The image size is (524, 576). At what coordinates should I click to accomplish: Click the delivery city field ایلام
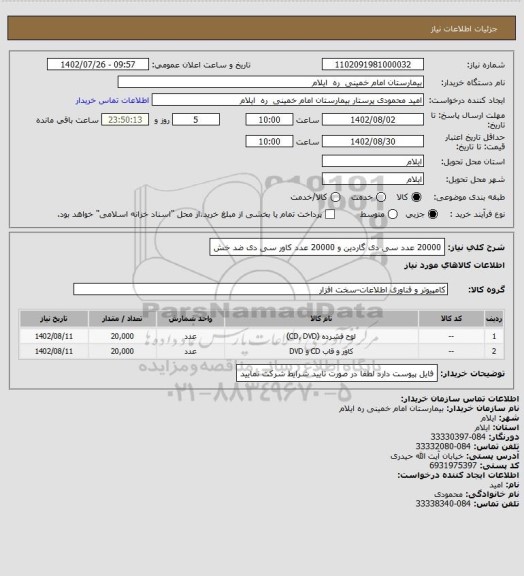[373, 179]
